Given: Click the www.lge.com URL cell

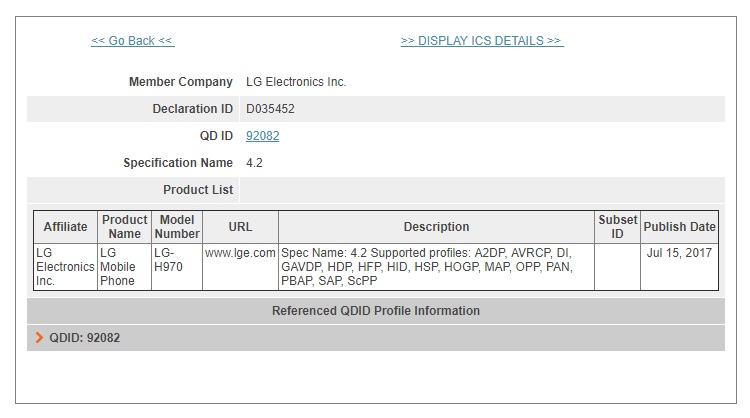Looking at the screenshot, I should (240, 253).
